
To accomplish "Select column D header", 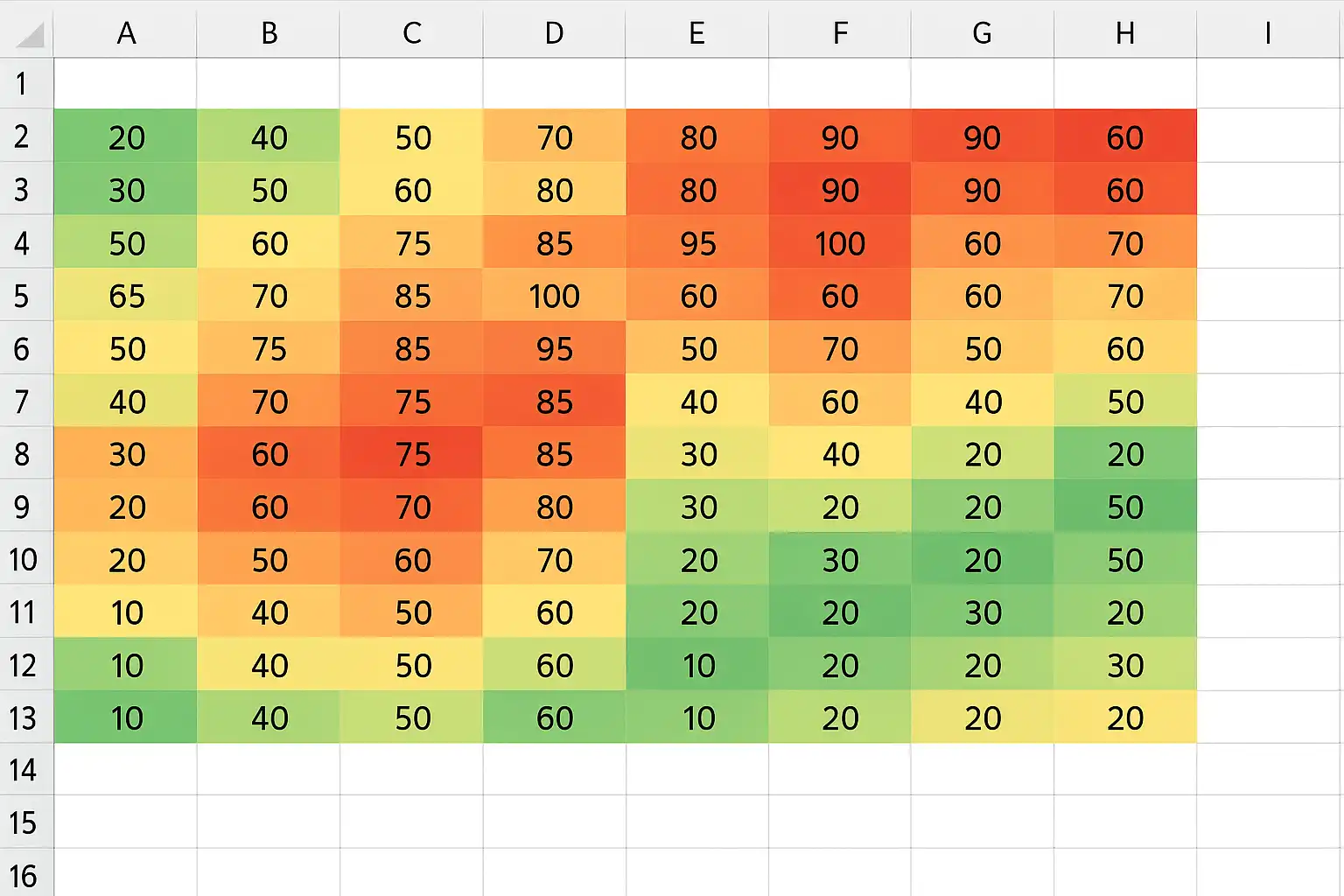I will 554,33.
